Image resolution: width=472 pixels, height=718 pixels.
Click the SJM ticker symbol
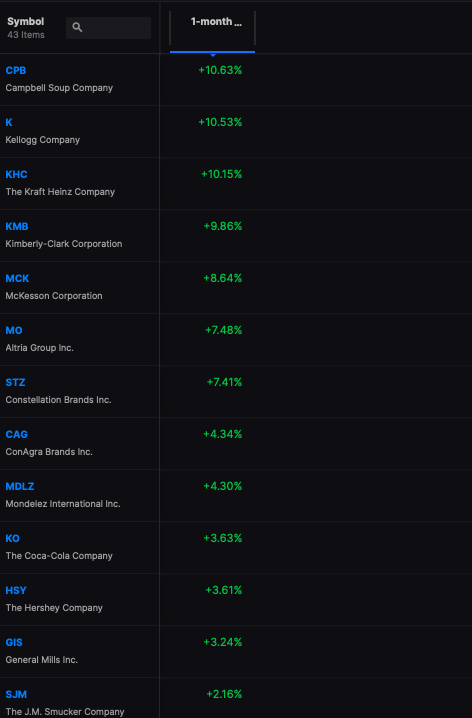(16, 695)
